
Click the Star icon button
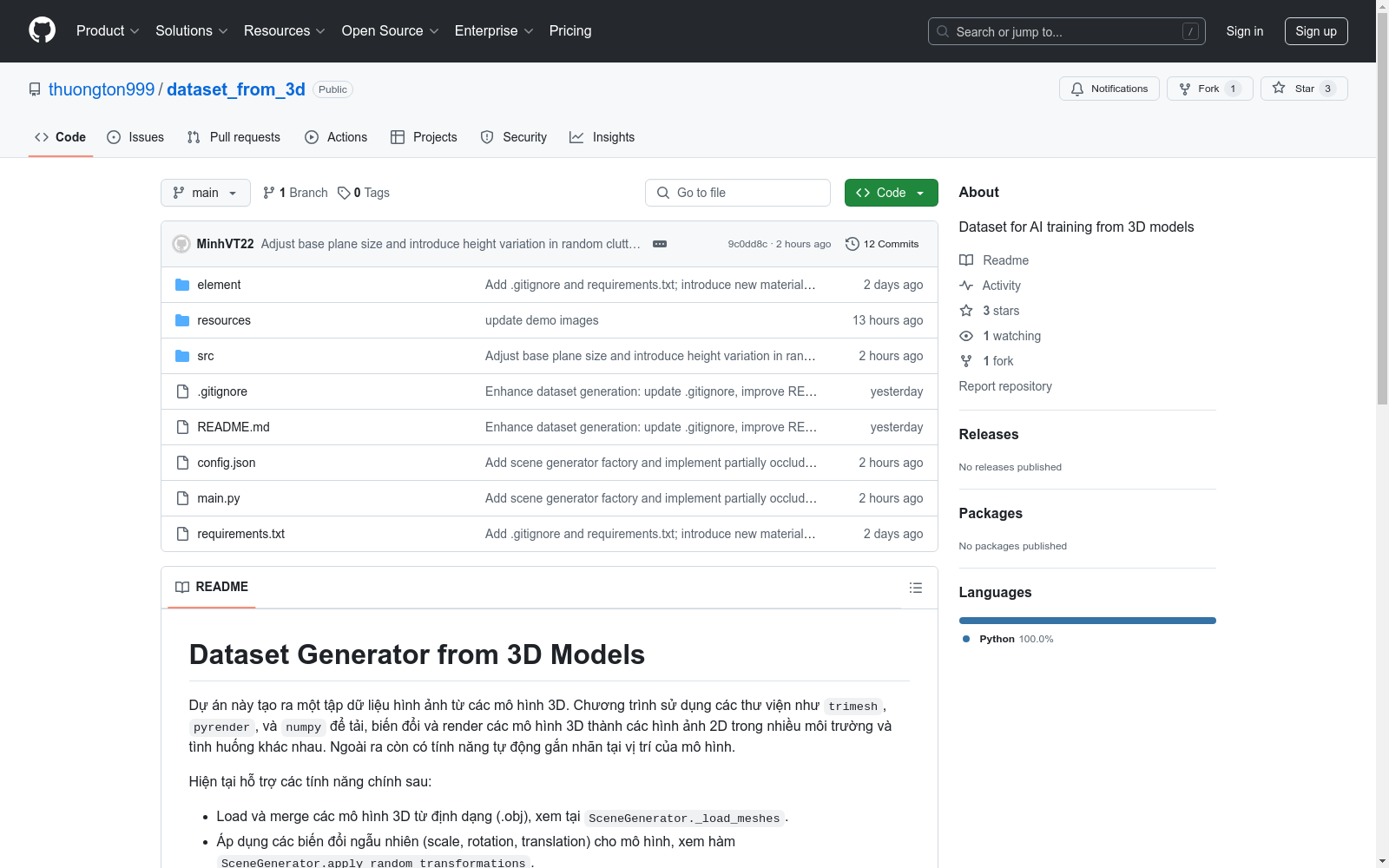coord(1279,88)
